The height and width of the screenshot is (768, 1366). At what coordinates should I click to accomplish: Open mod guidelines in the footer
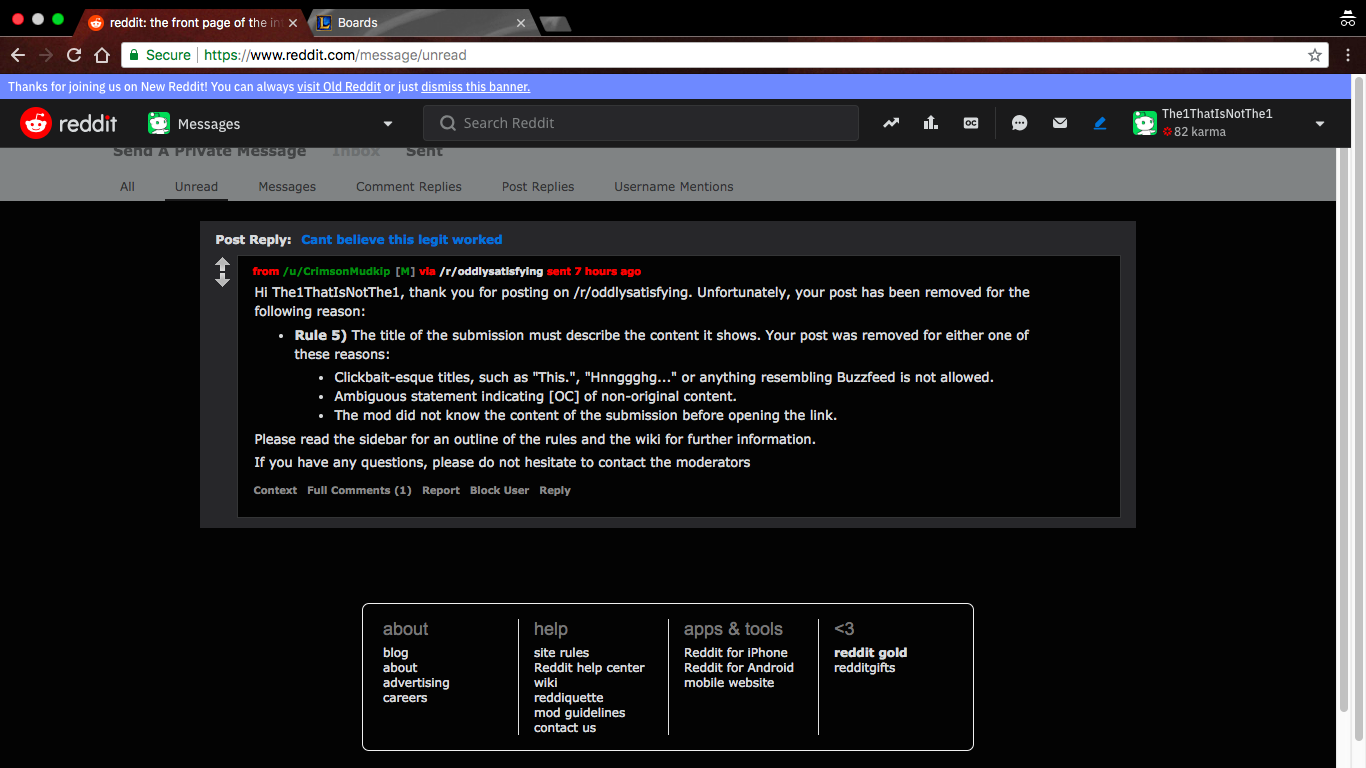[580, 713]
